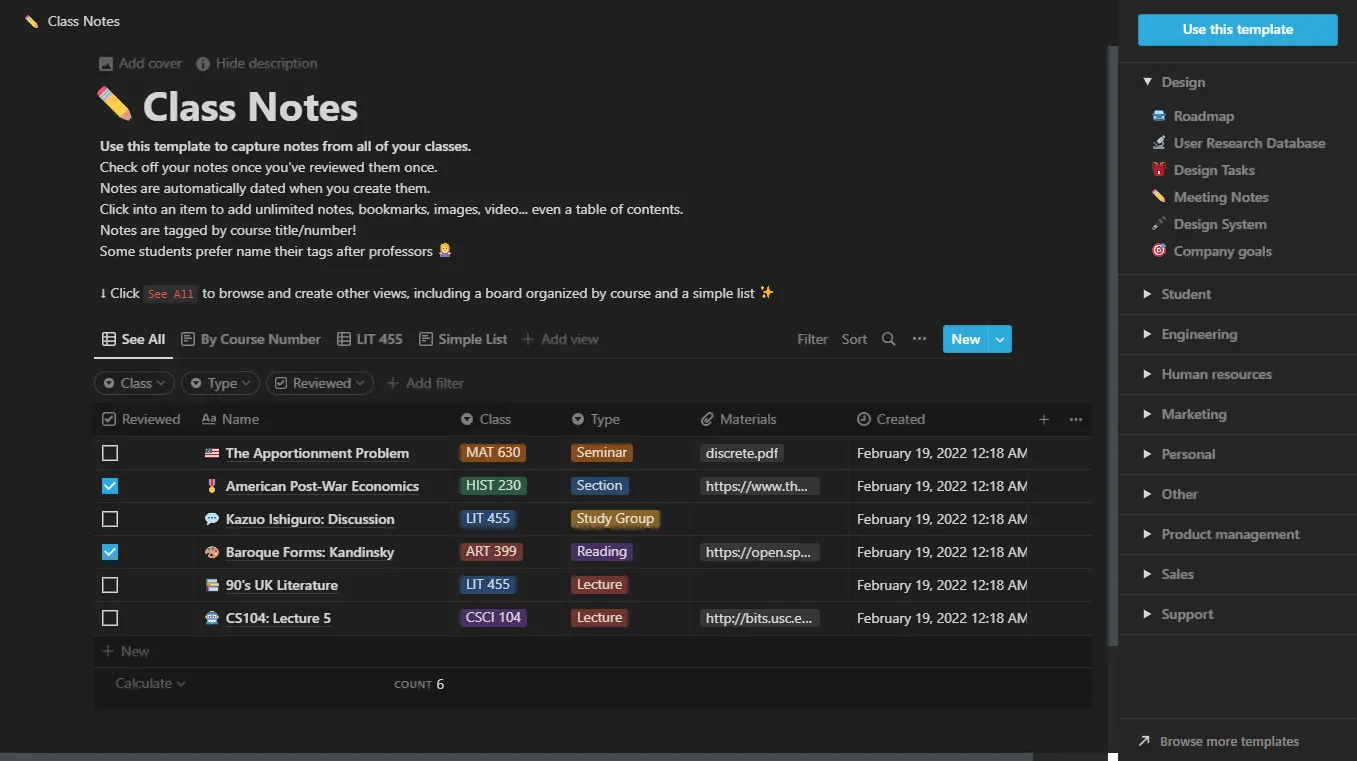Click the Browse more templates arrow icon
This screenshot has width=1357, height=761.
tap(1144, 741)
